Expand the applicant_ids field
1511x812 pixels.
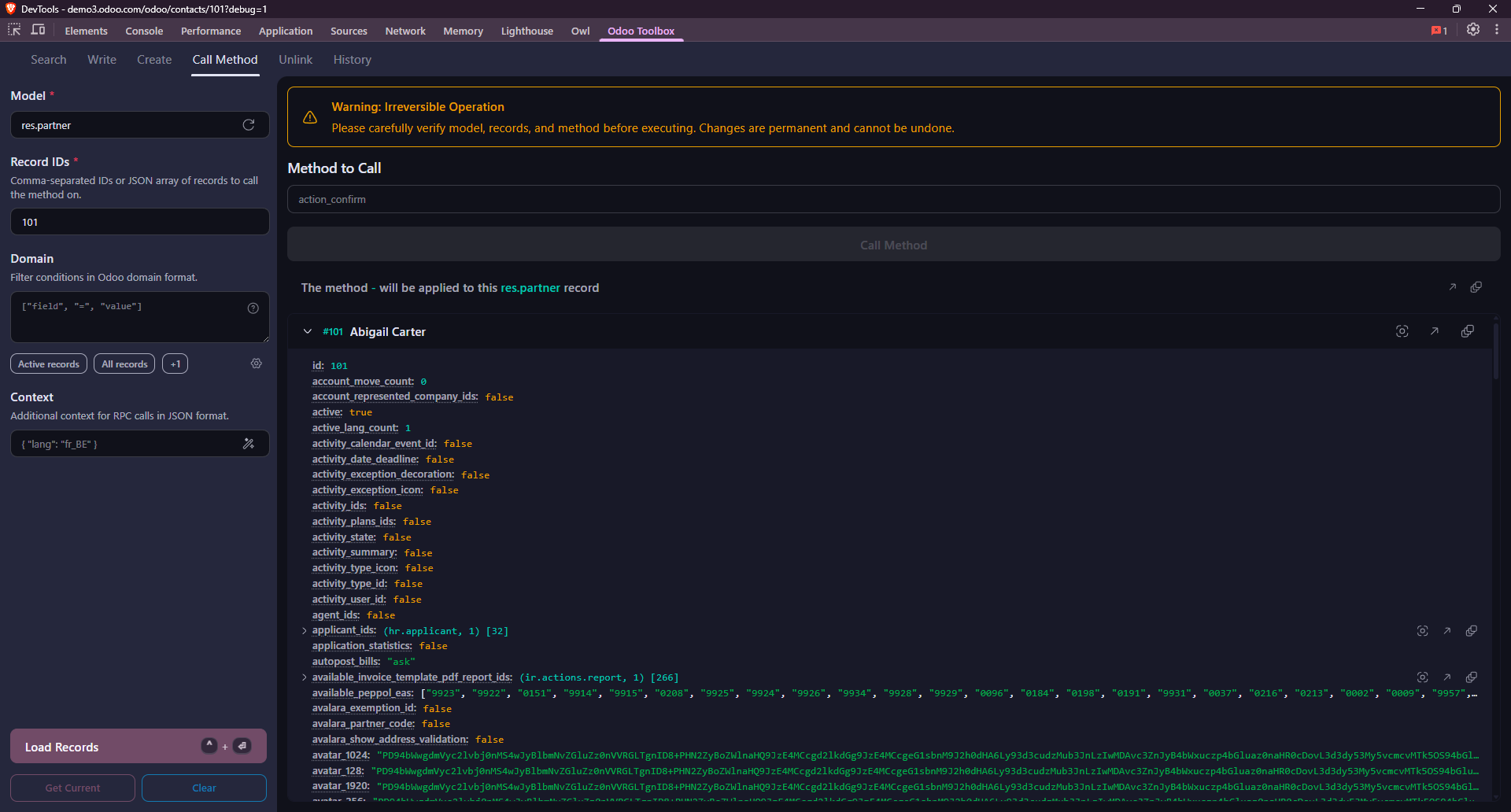click(x=304, y=630)
